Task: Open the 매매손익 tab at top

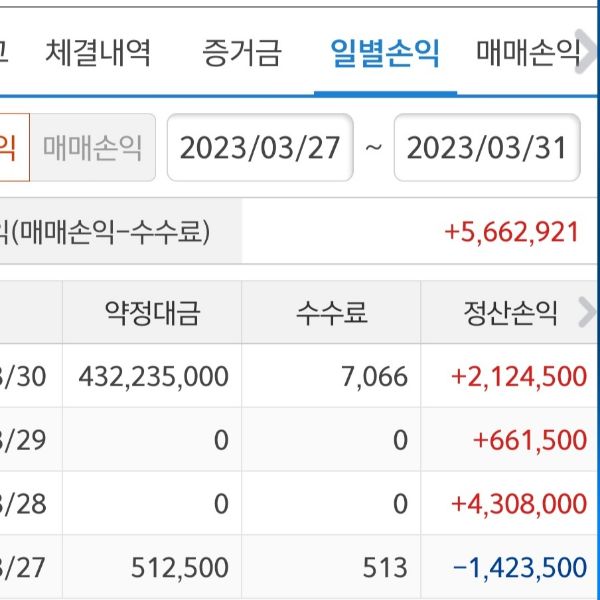Action: [527, 52]
